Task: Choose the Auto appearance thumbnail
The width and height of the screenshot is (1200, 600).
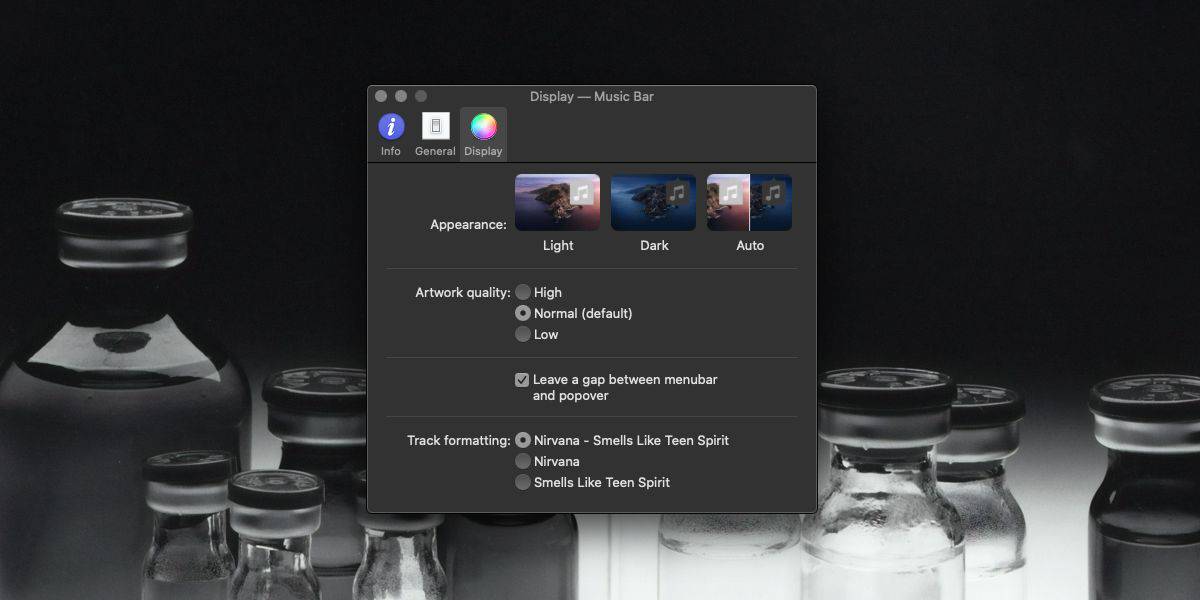Action: pos(750,203)
